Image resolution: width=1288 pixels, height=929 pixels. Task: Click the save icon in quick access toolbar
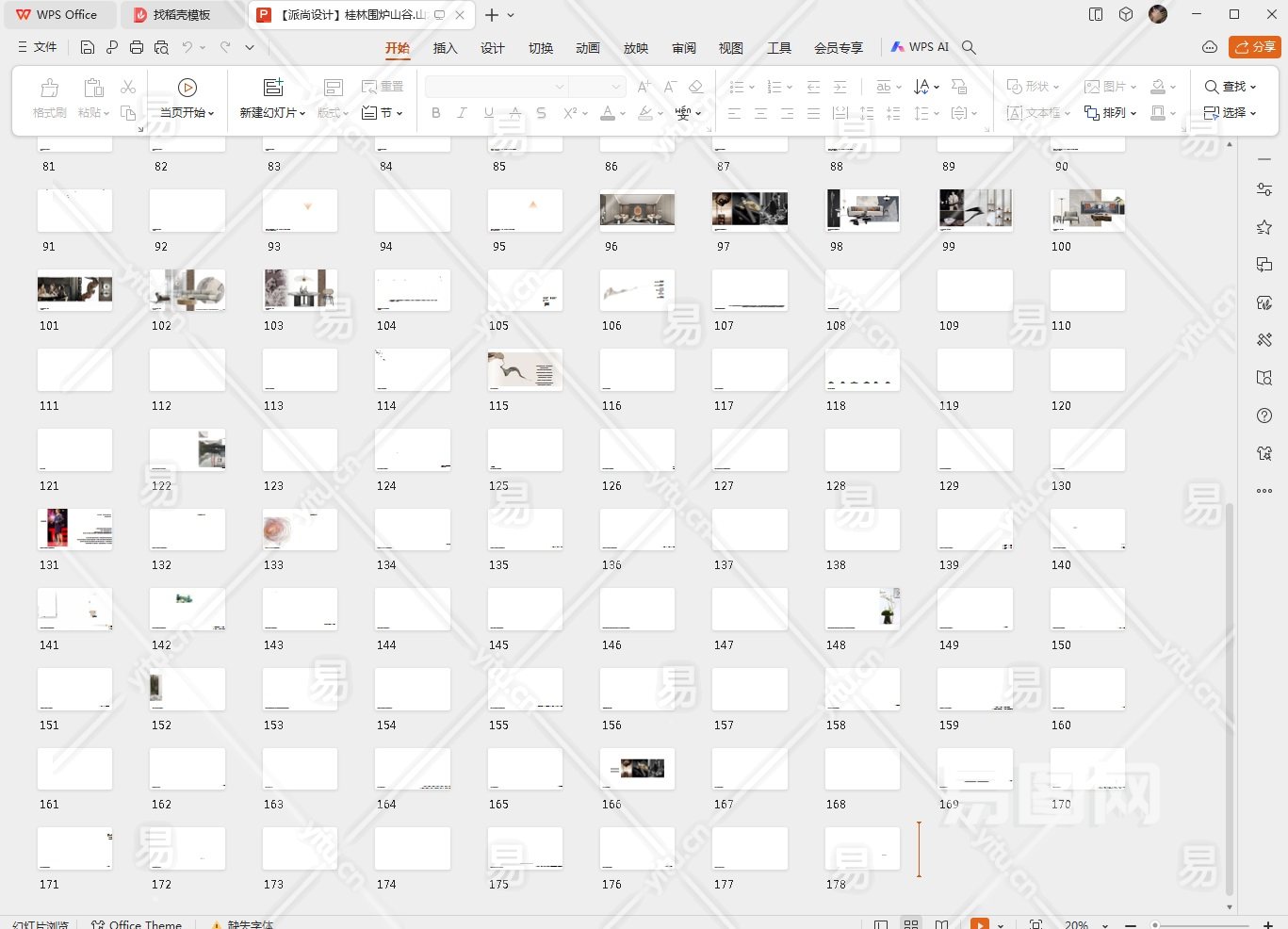pos(88,47)
